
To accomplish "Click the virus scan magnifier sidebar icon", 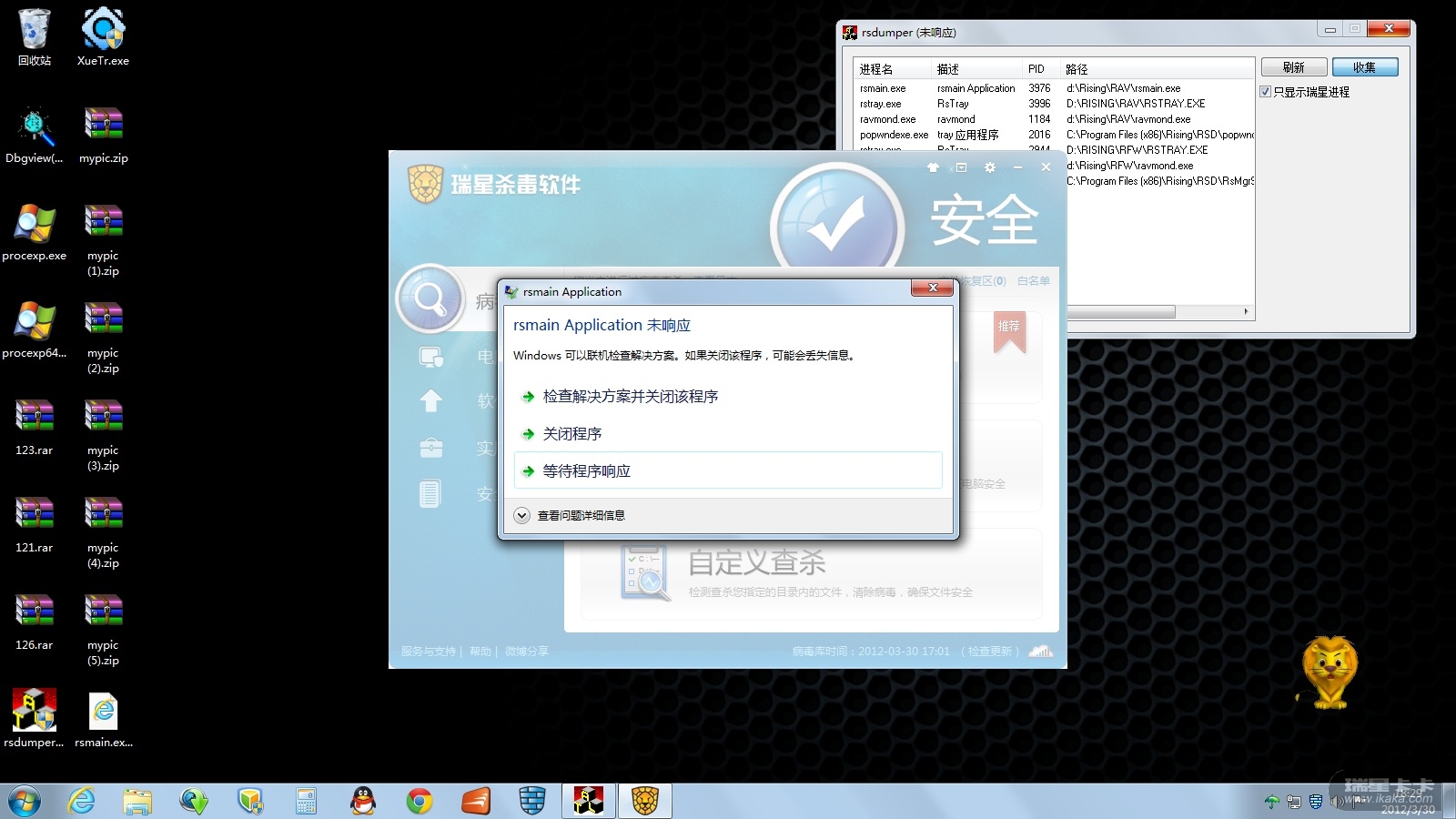I will point(430,298).
